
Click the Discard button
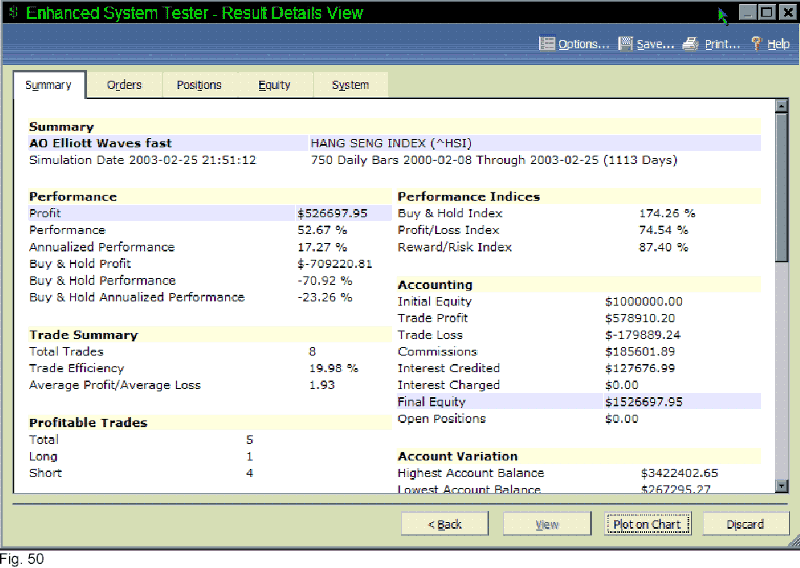point(745,524)
